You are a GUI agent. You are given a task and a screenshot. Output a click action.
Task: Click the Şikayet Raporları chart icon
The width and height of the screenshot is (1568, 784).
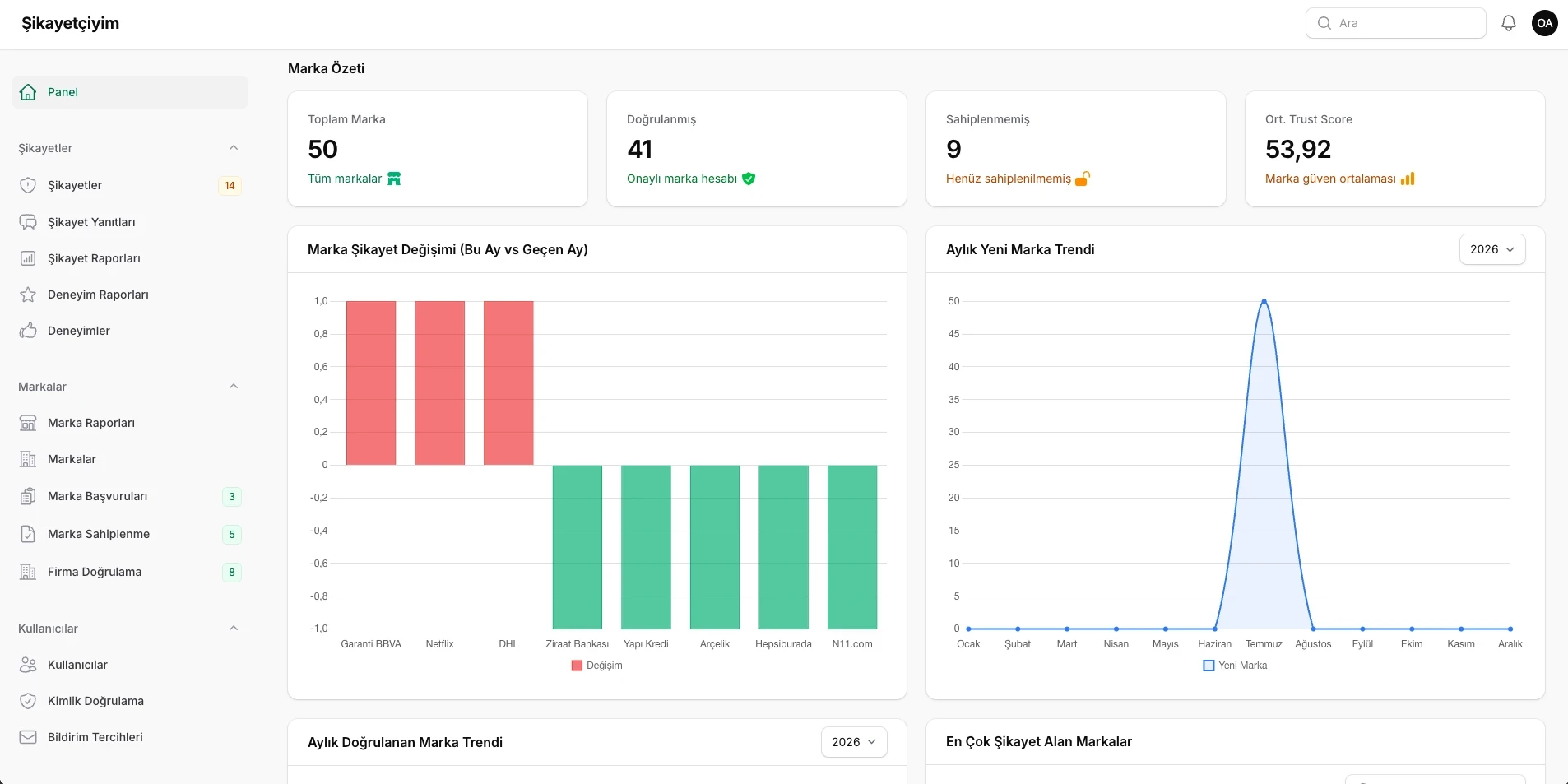(x=28, y=258)
